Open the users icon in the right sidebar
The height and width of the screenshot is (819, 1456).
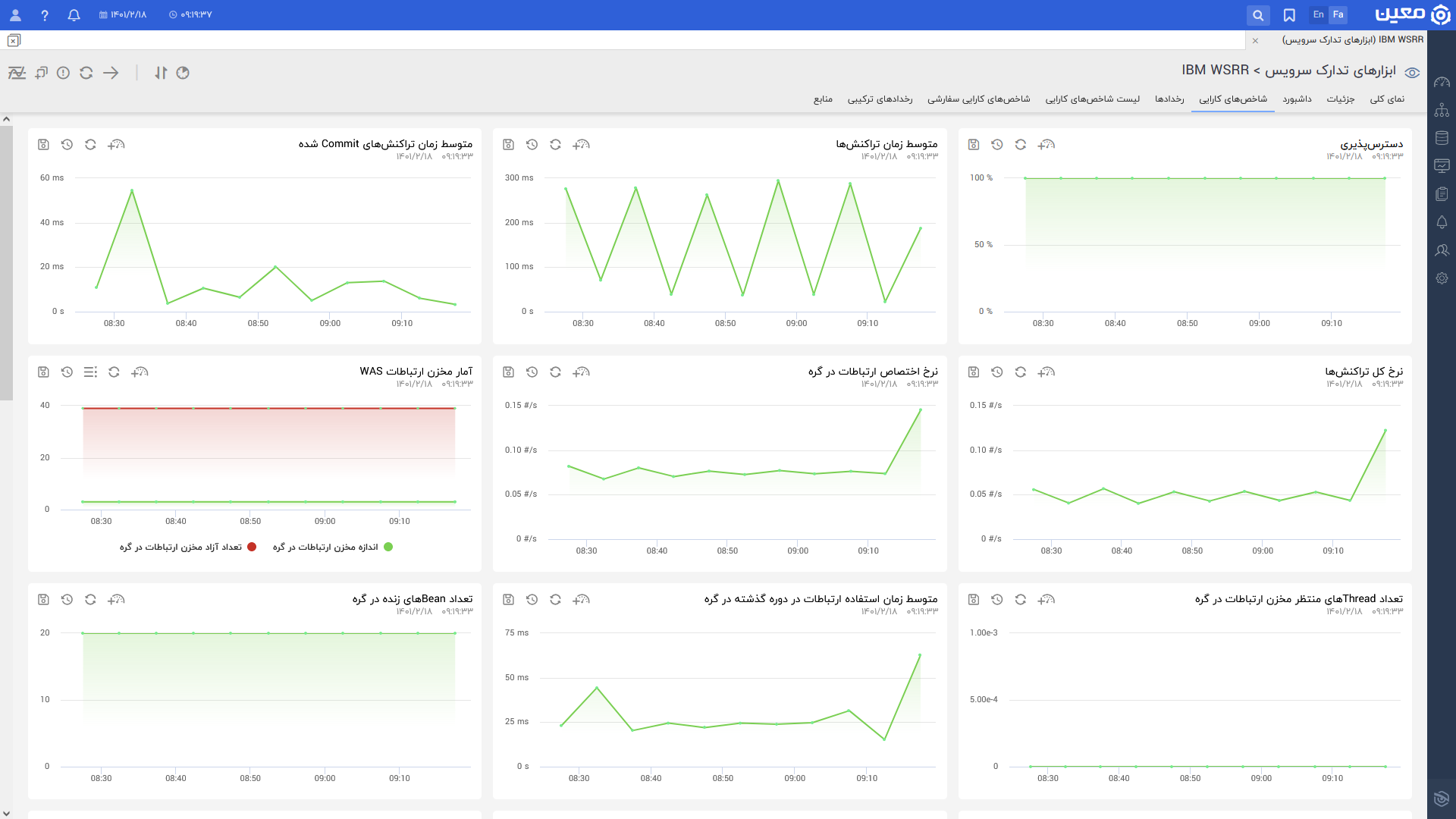[x=1442, y=250]
